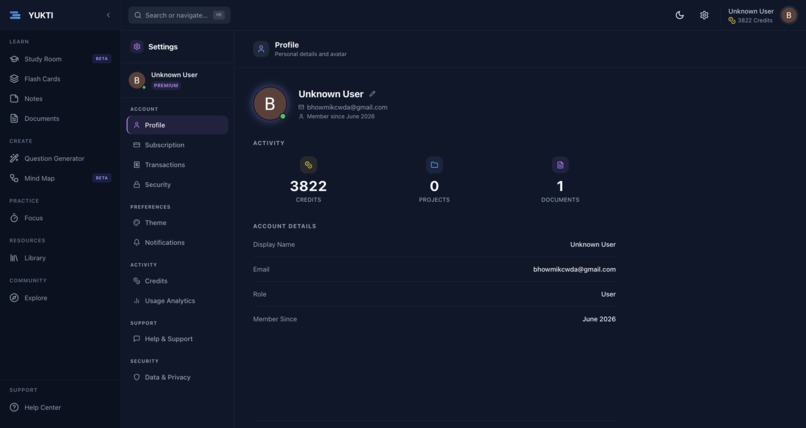The image size is (806, 428).
Task: Click the Theme palette icon
Action: (137, 222)
